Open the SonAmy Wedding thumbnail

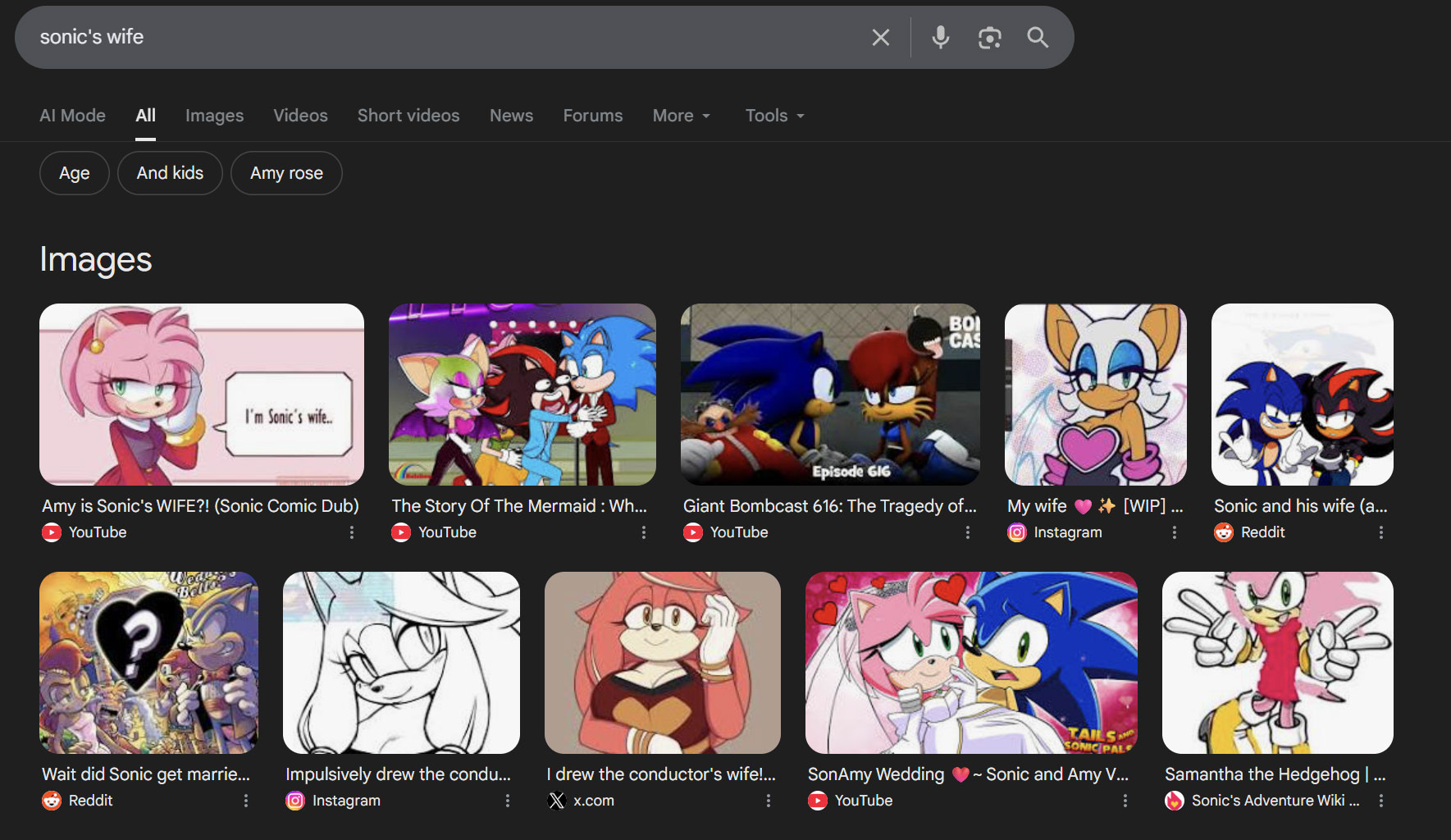click(x=971, y=663)
